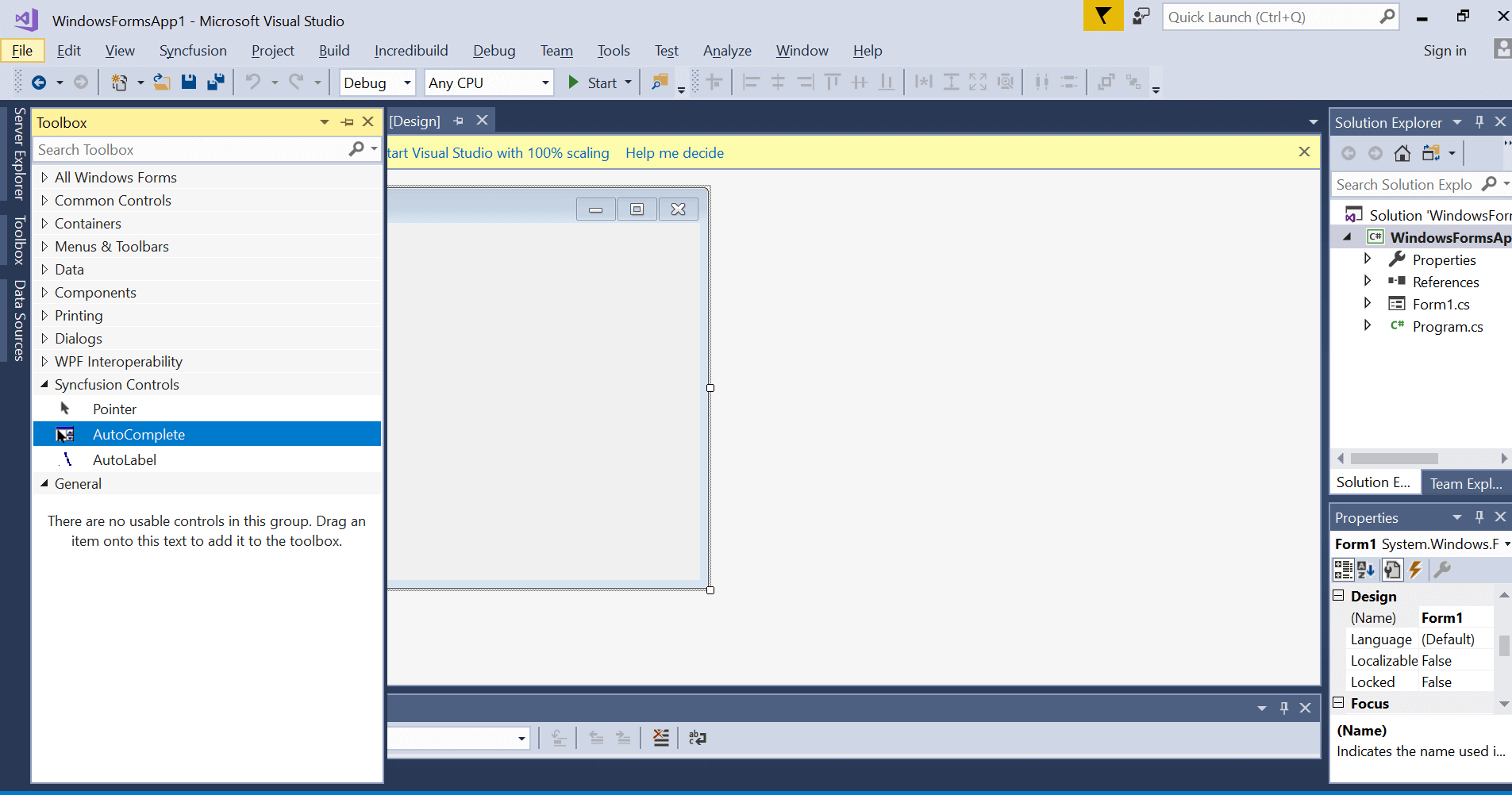Click the Sign in link
Image resolution: width=1512 pixels, height=795 pixels.
(x=1445, y=50)
